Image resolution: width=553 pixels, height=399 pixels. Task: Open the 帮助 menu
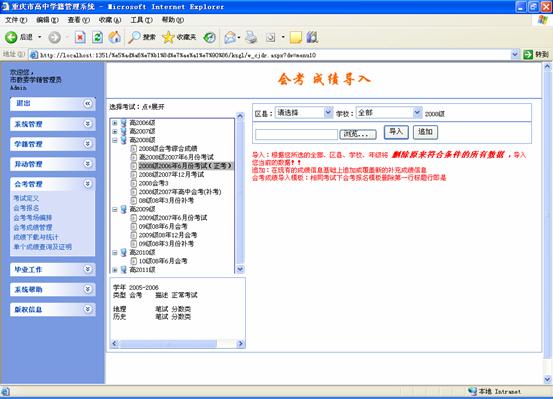173,20
